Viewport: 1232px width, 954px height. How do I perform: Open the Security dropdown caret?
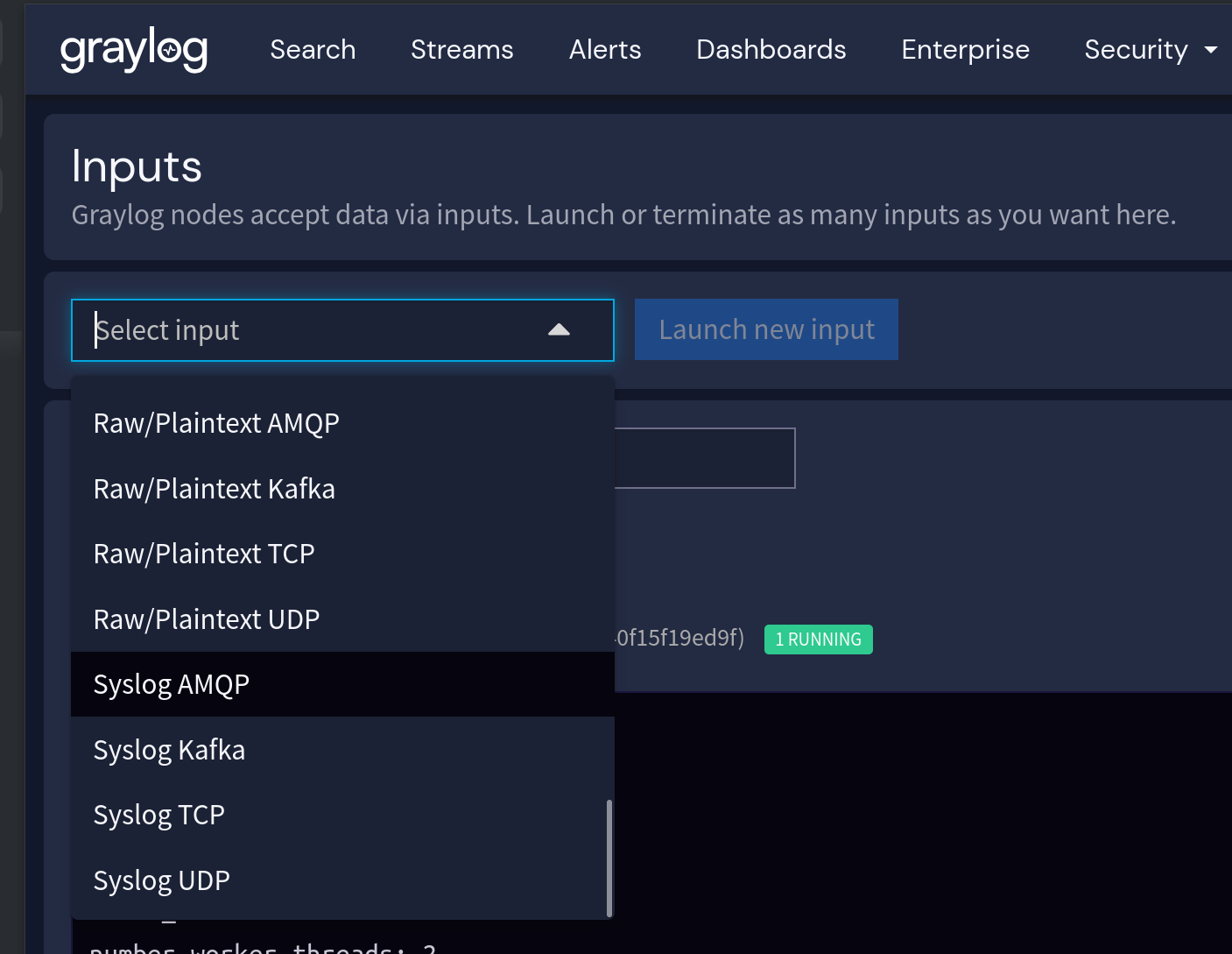tap(1212, 50)
